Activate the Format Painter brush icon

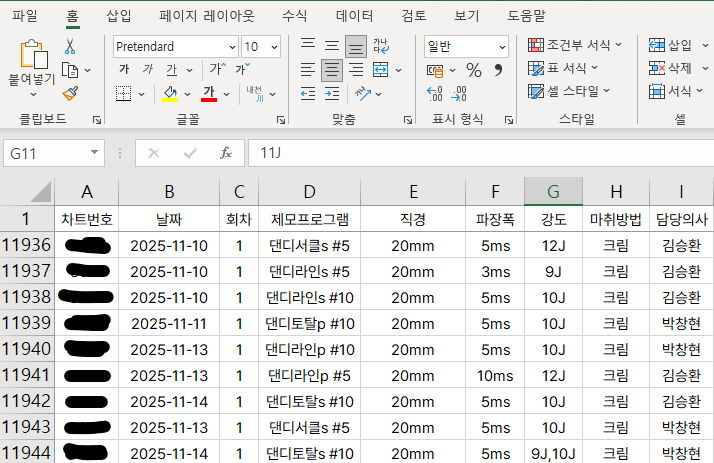pos(70,94)
